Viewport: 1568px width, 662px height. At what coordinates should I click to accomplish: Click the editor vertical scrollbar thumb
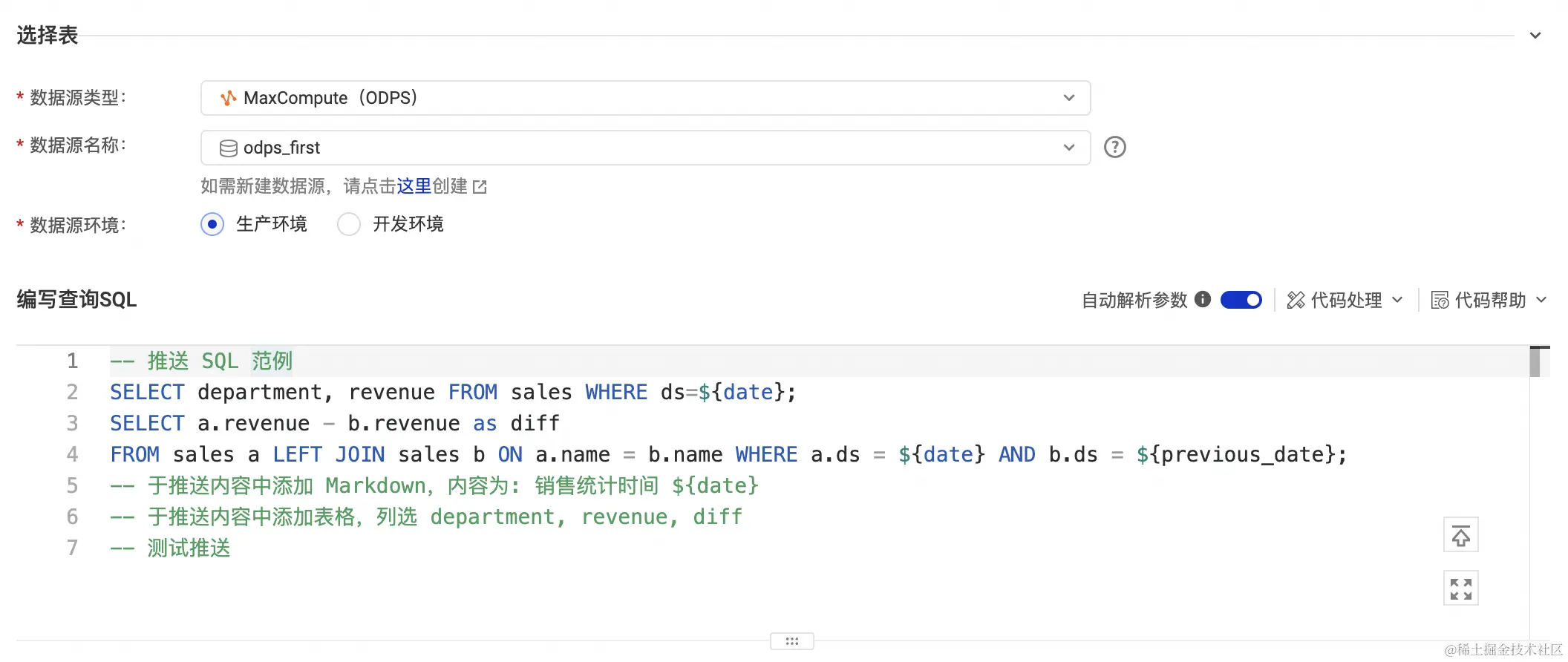(x=1535, y=362)
